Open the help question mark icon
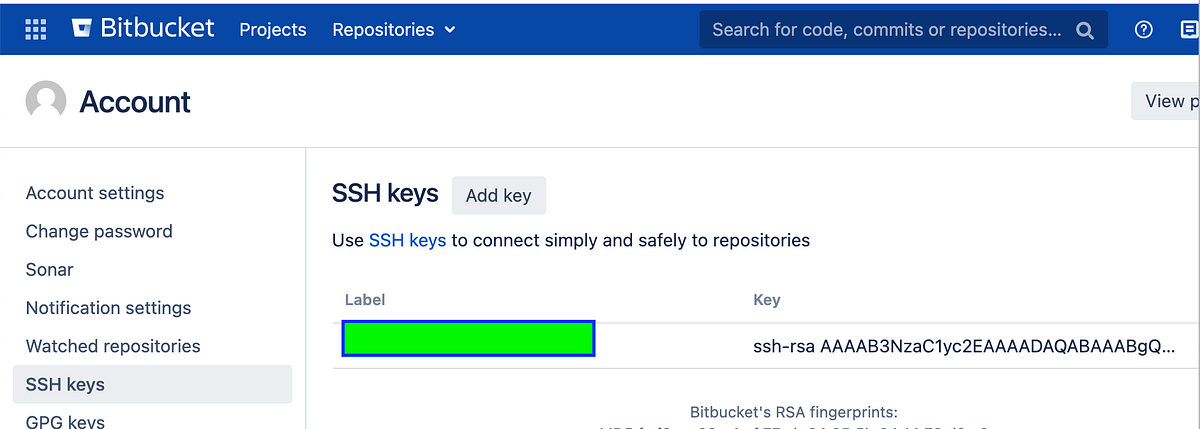This screenshot has height=429, width=1200. click(x=1144, y=30)
